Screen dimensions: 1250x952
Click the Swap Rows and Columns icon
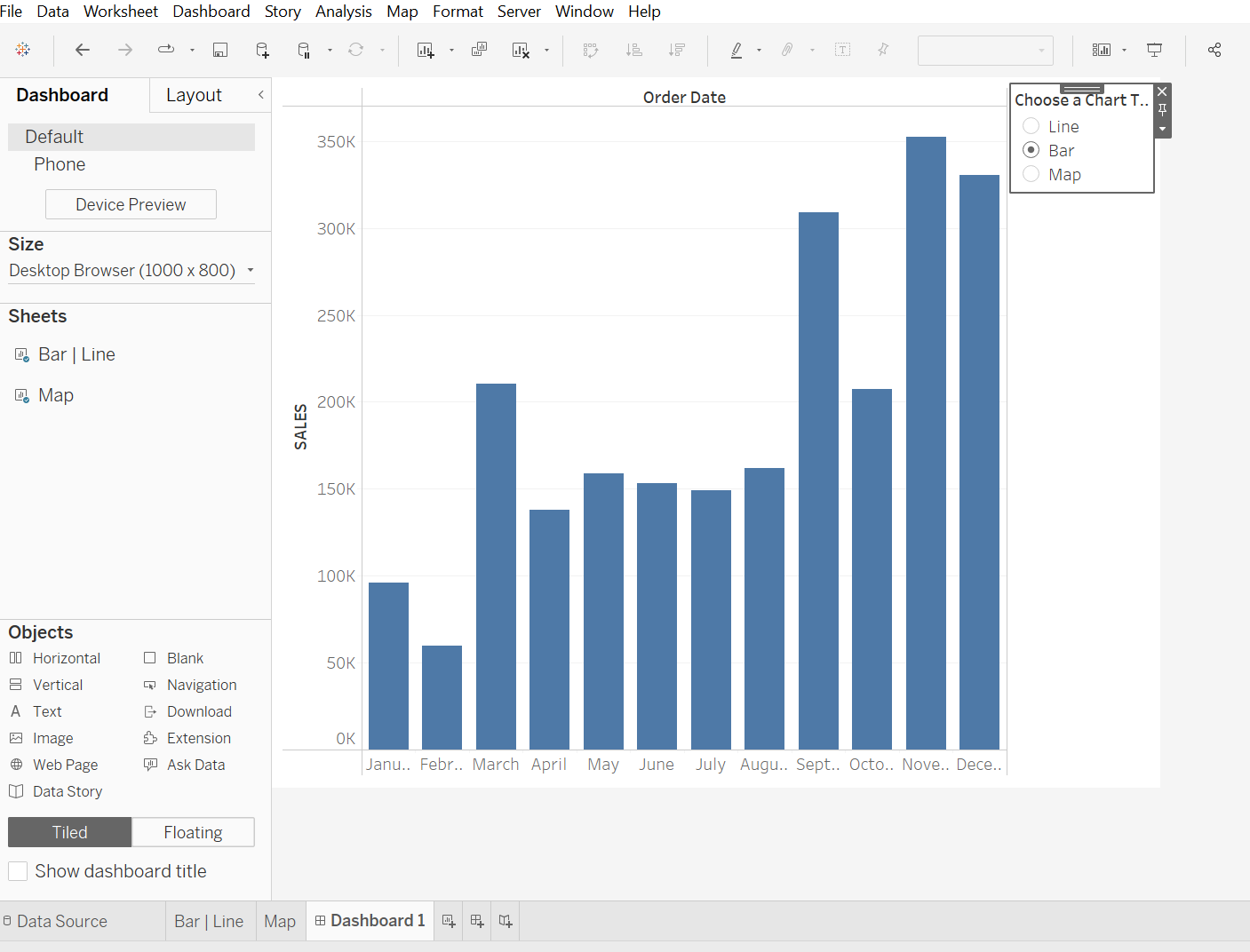click(x=591, y=50)
